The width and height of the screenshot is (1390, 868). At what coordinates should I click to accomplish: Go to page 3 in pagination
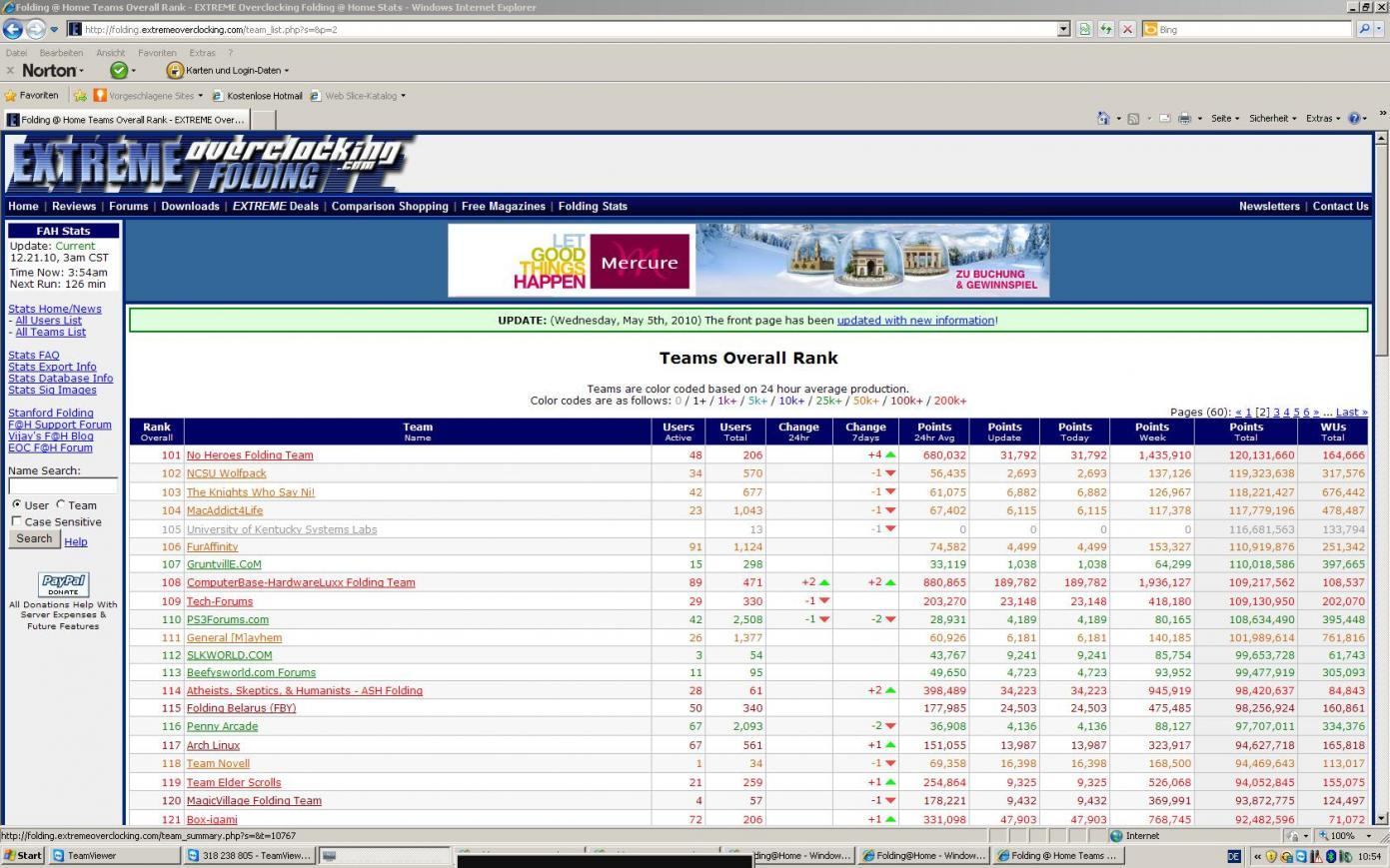pyautogui.click(x=1276, y=412)
